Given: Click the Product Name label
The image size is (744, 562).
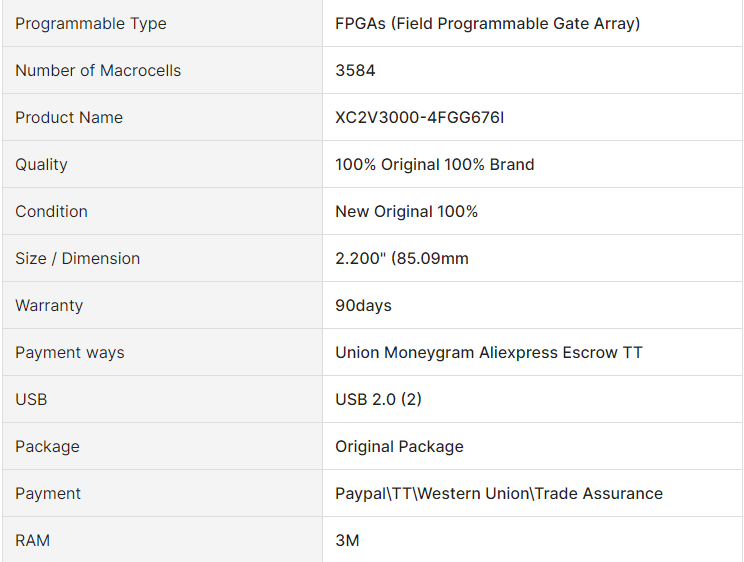Looking at the screenshot, I should pyautogui.click(x=69, y=117).
